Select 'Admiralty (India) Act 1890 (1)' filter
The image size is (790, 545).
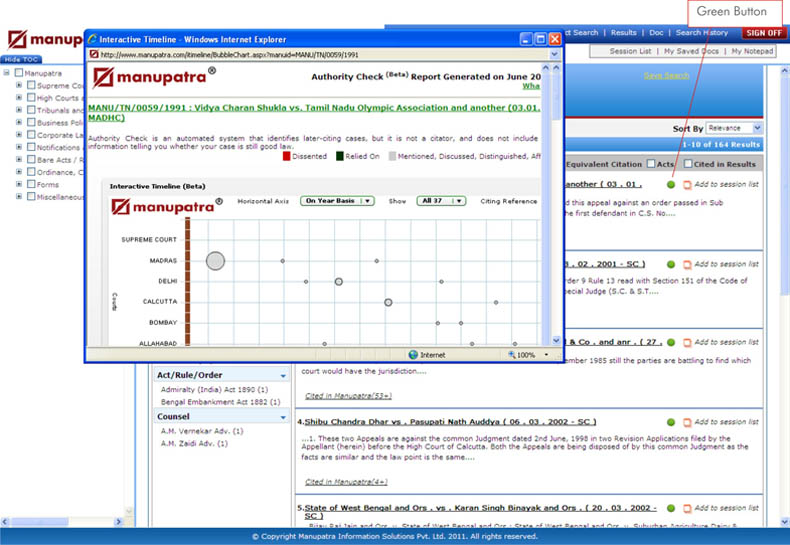click(x=214, y=389)
